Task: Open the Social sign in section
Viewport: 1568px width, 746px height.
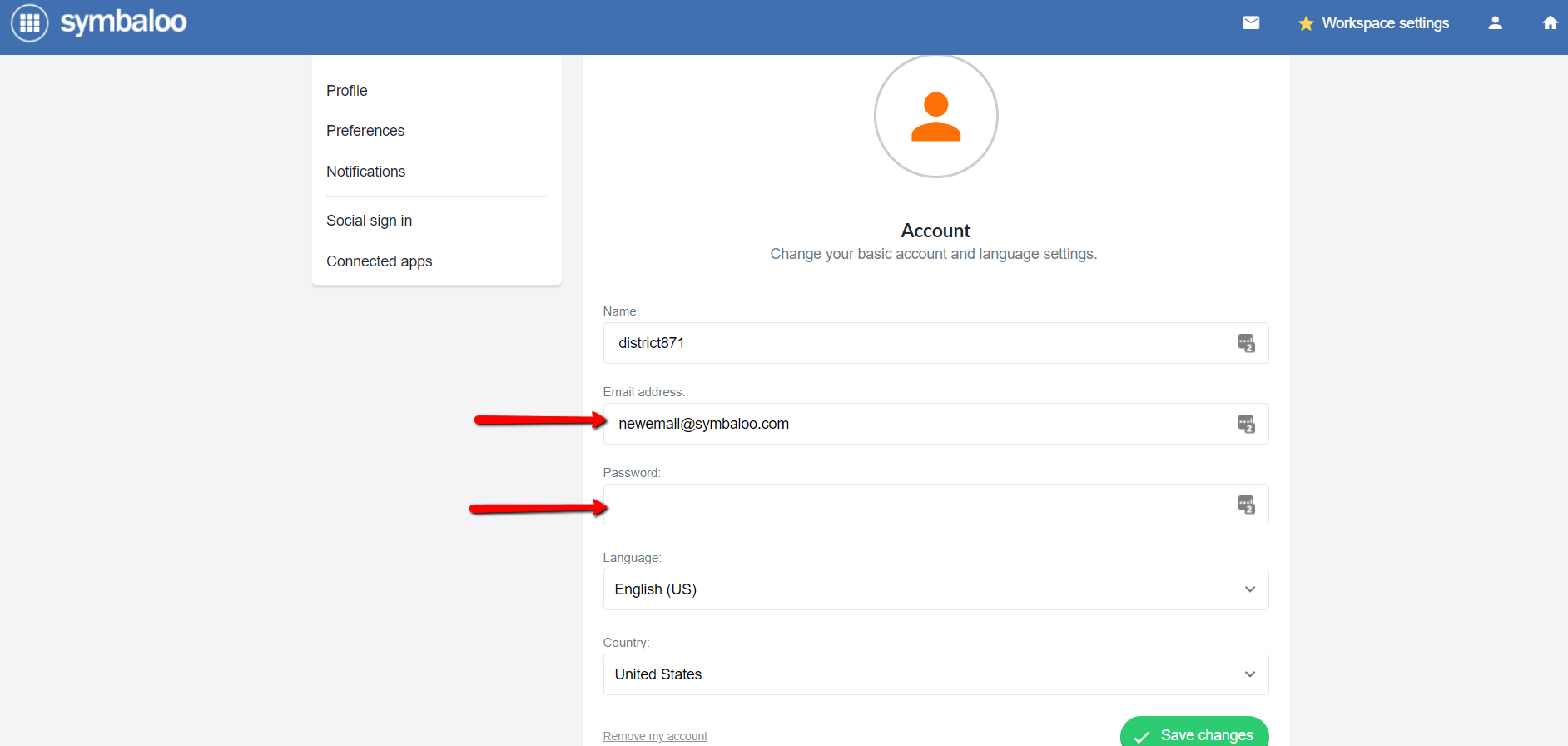Action: click(x=369, y=221)
